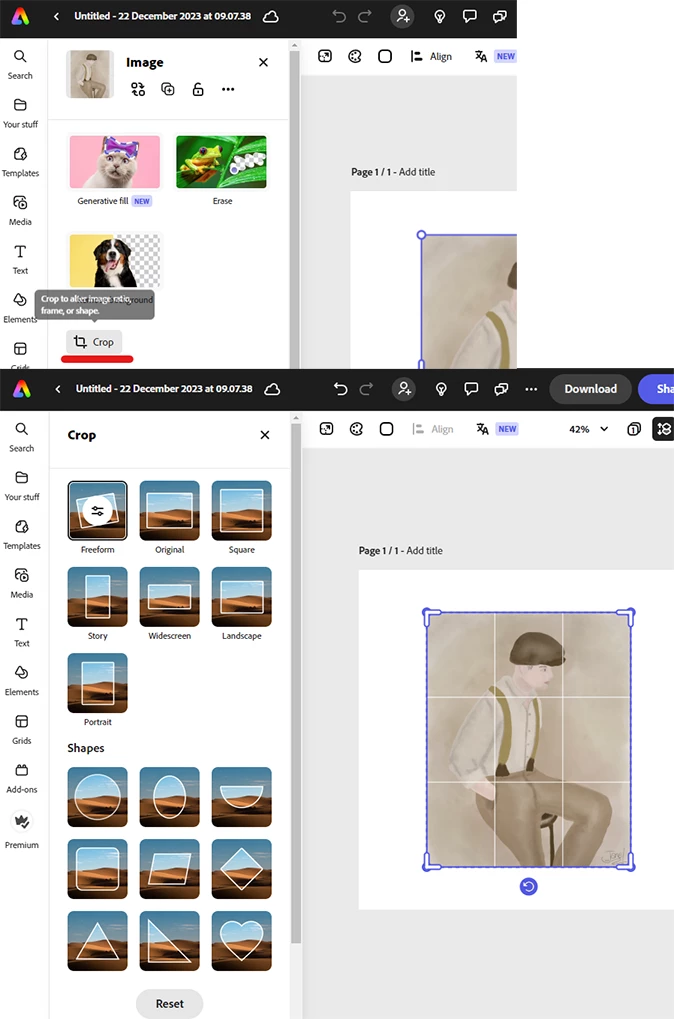
Task: Choose the circle crop shape
Action: click(97, 797)
